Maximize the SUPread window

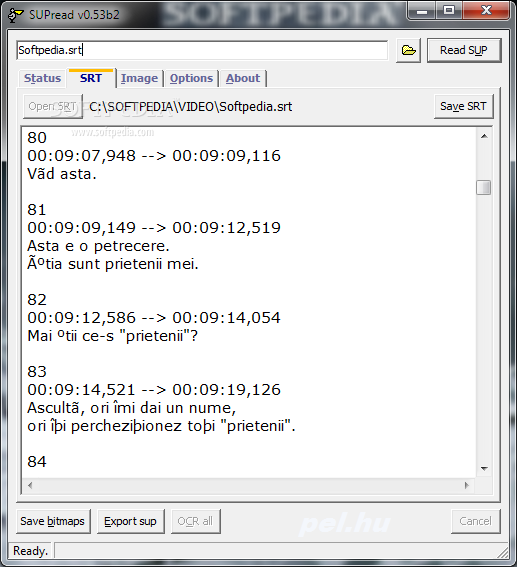[x=449, y=11]
